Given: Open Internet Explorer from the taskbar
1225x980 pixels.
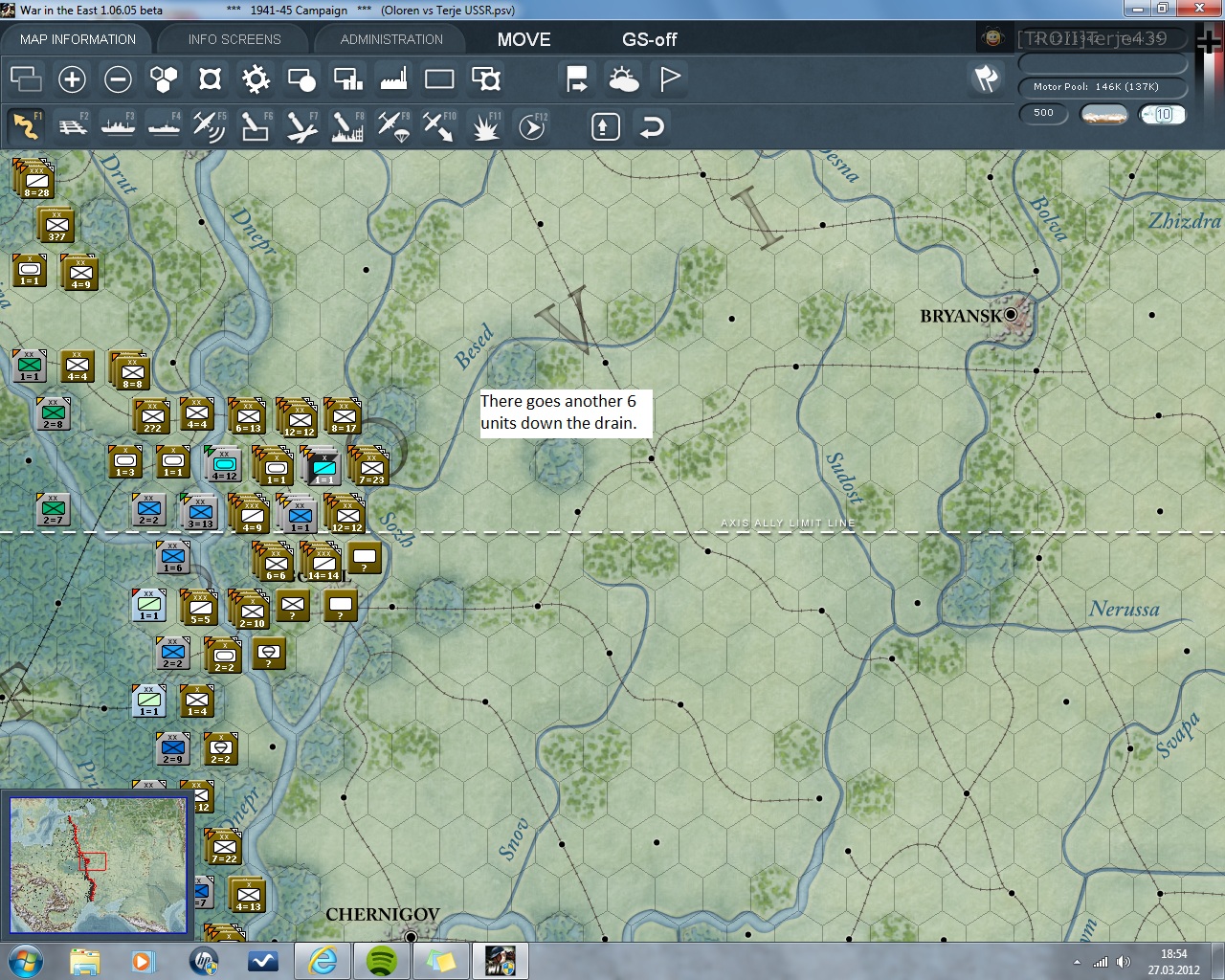Looking at the screenshot, I should (322, 961).
